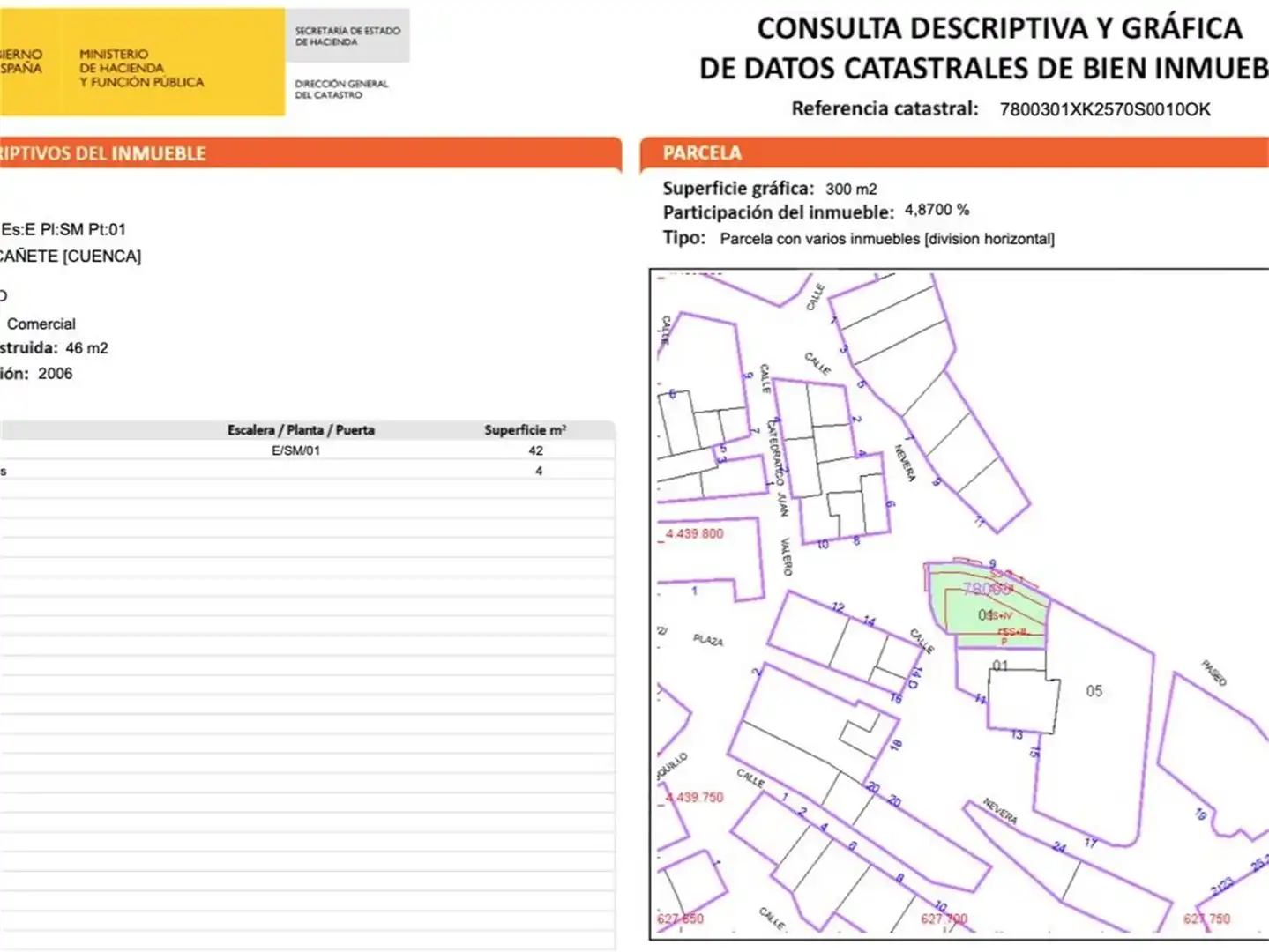This screenshot has width=1269, height=952.
Task: Click building number '24' on the map
Action: tap(1059, 848)
